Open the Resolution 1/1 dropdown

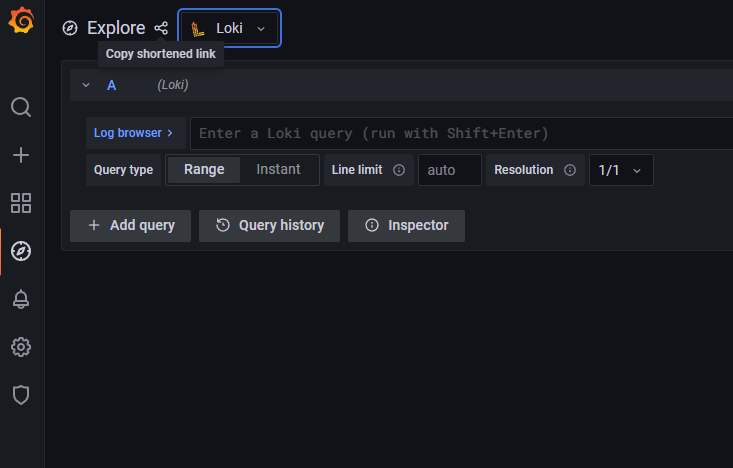coord(621,170)
